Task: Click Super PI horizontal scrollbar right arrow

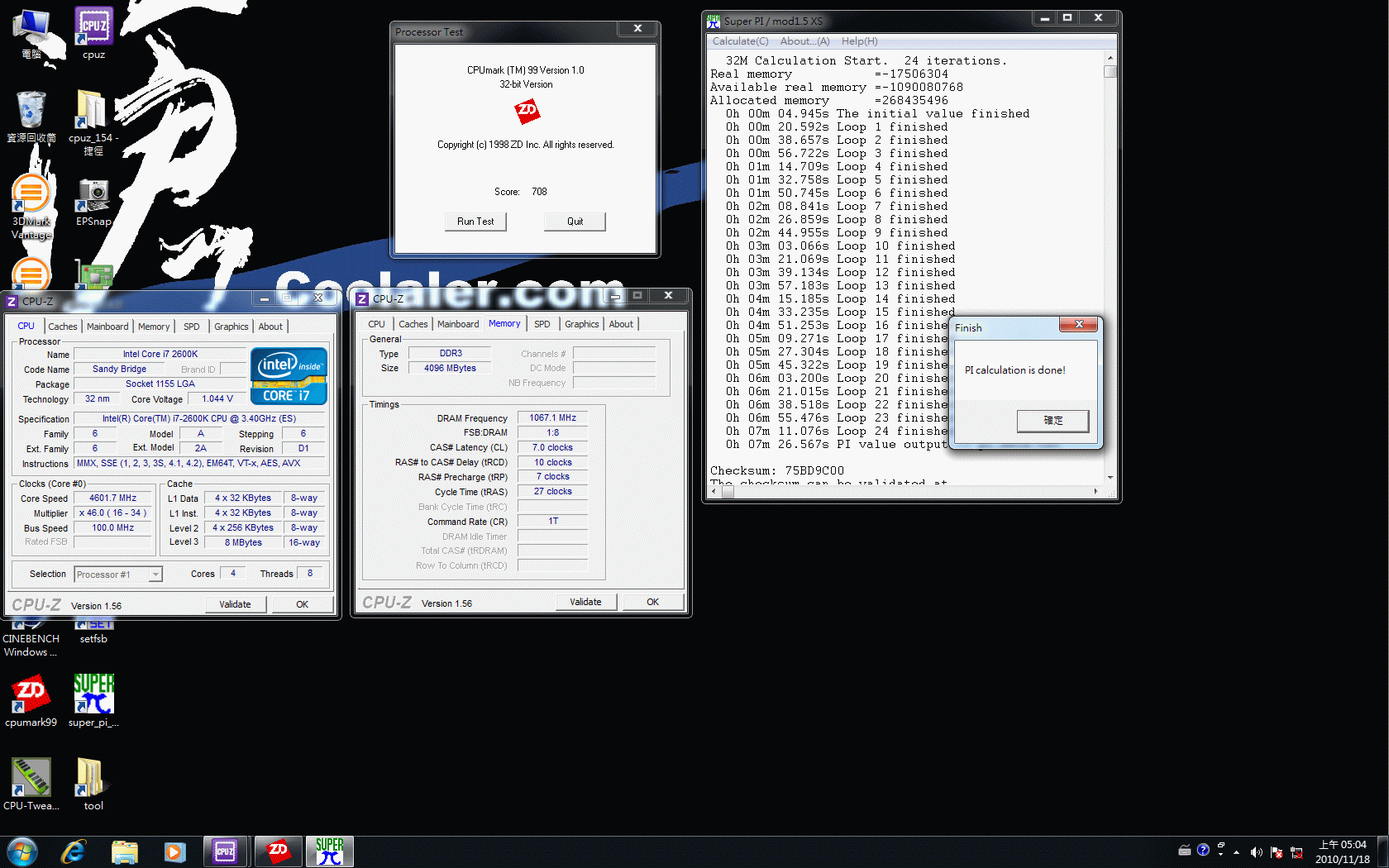Action: (x=1096, y=492)
